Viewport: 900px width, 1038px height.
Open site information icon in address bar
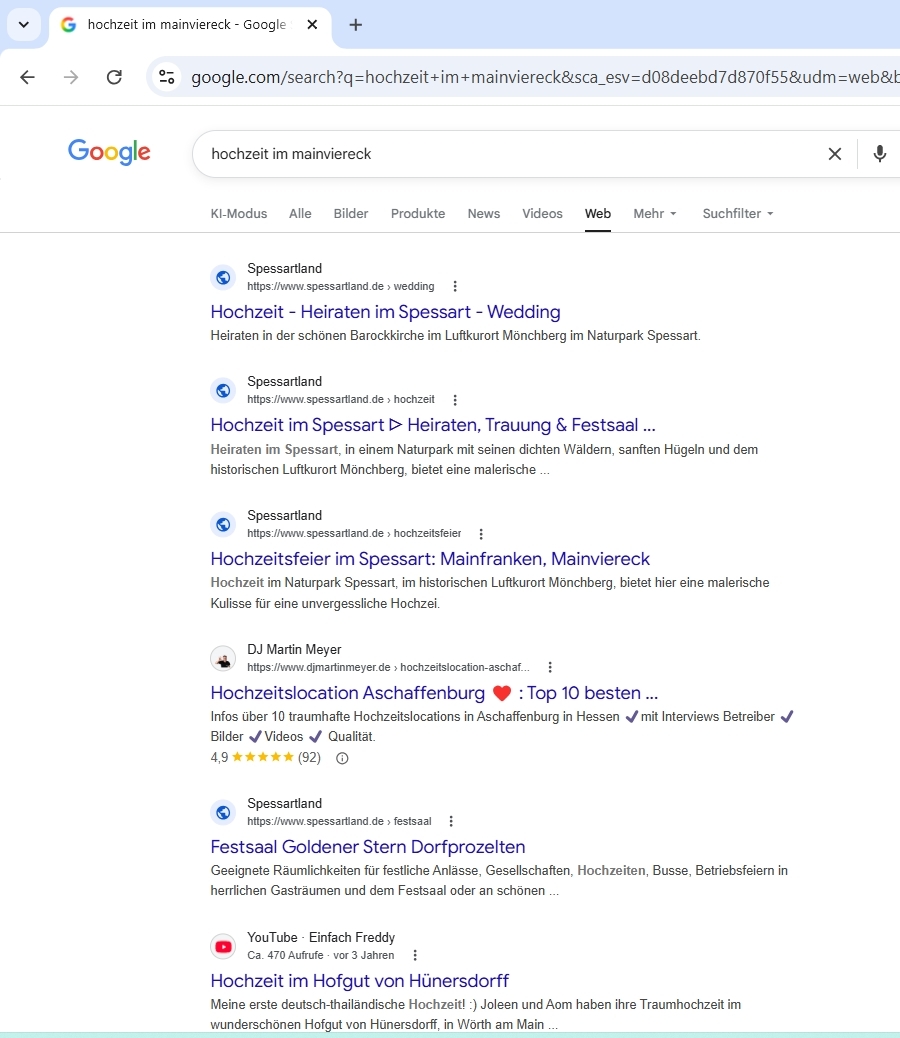click(167, 77)
